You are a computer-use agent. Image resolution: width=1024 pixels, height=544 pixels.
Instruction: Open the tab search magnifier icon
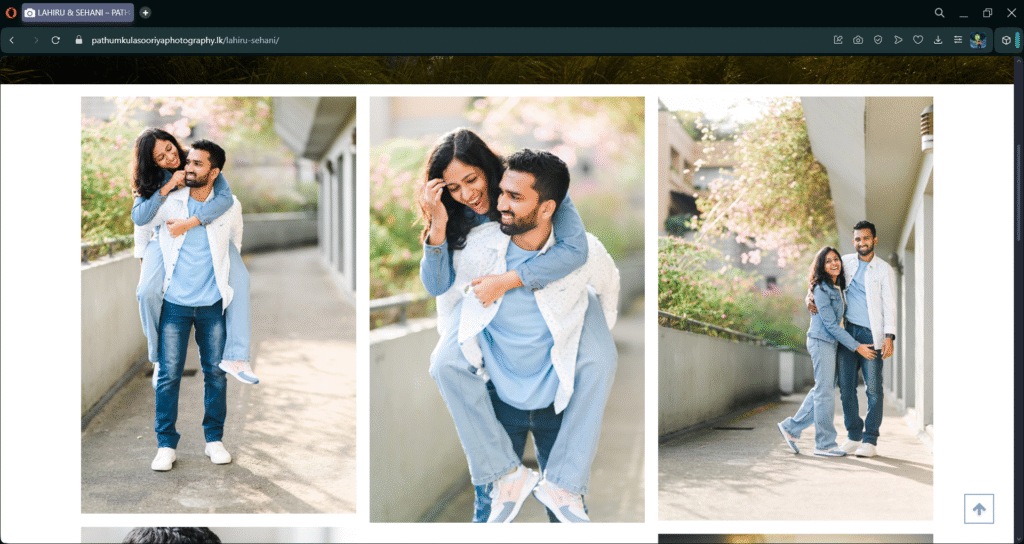tap(939, 12)
